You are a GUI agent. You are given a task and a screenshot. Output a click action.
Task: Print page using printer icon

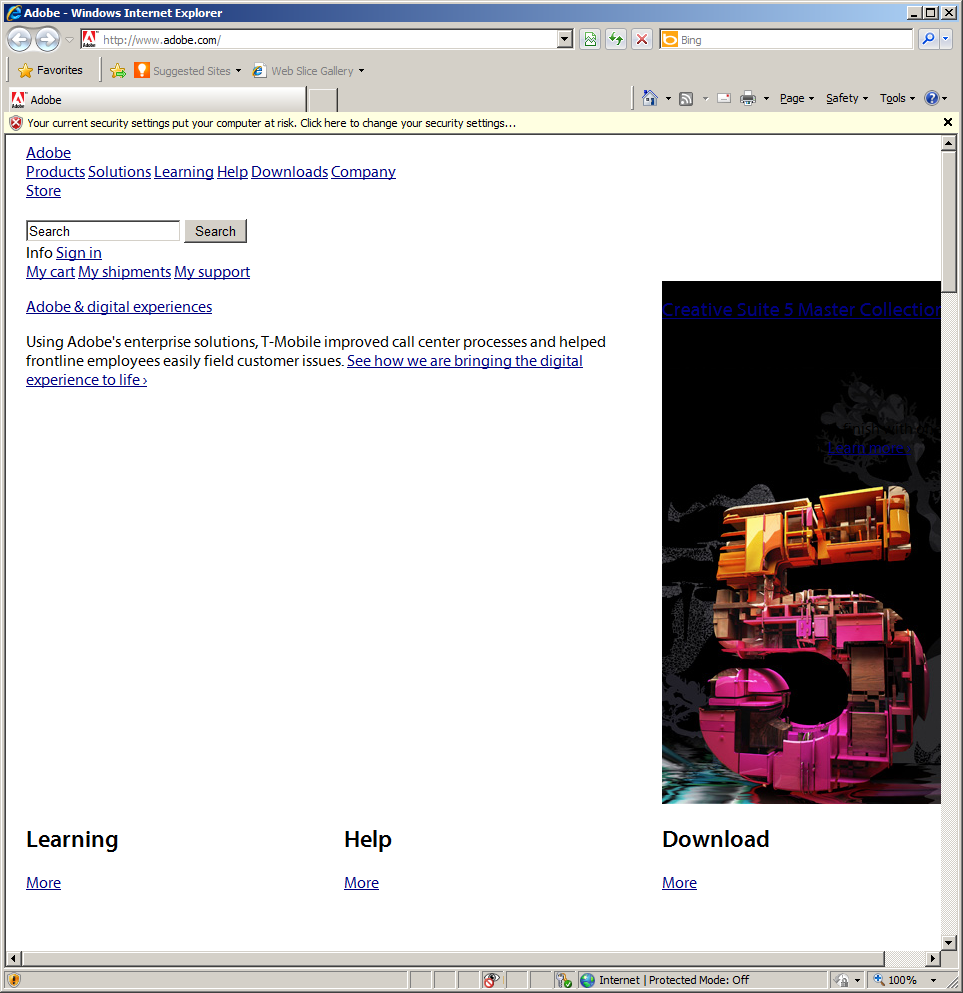[748, 98]
